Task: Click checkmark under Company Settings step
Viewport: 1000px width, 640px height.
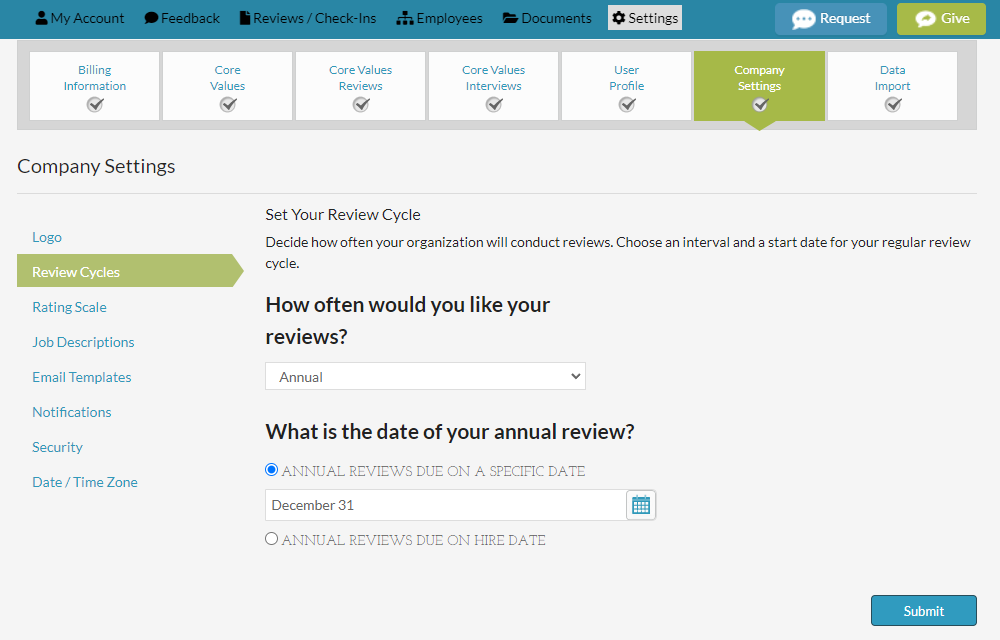Action: tap(760, 105)
